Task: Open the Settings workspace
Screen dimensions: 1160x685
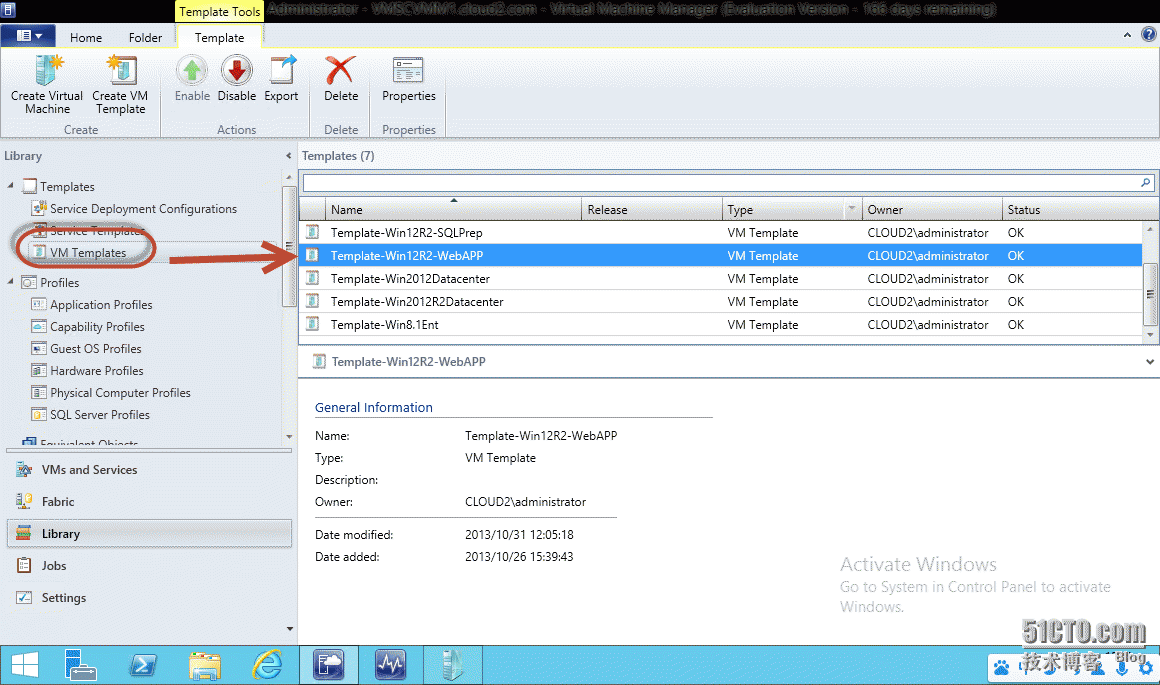Action: pos(149,597)
